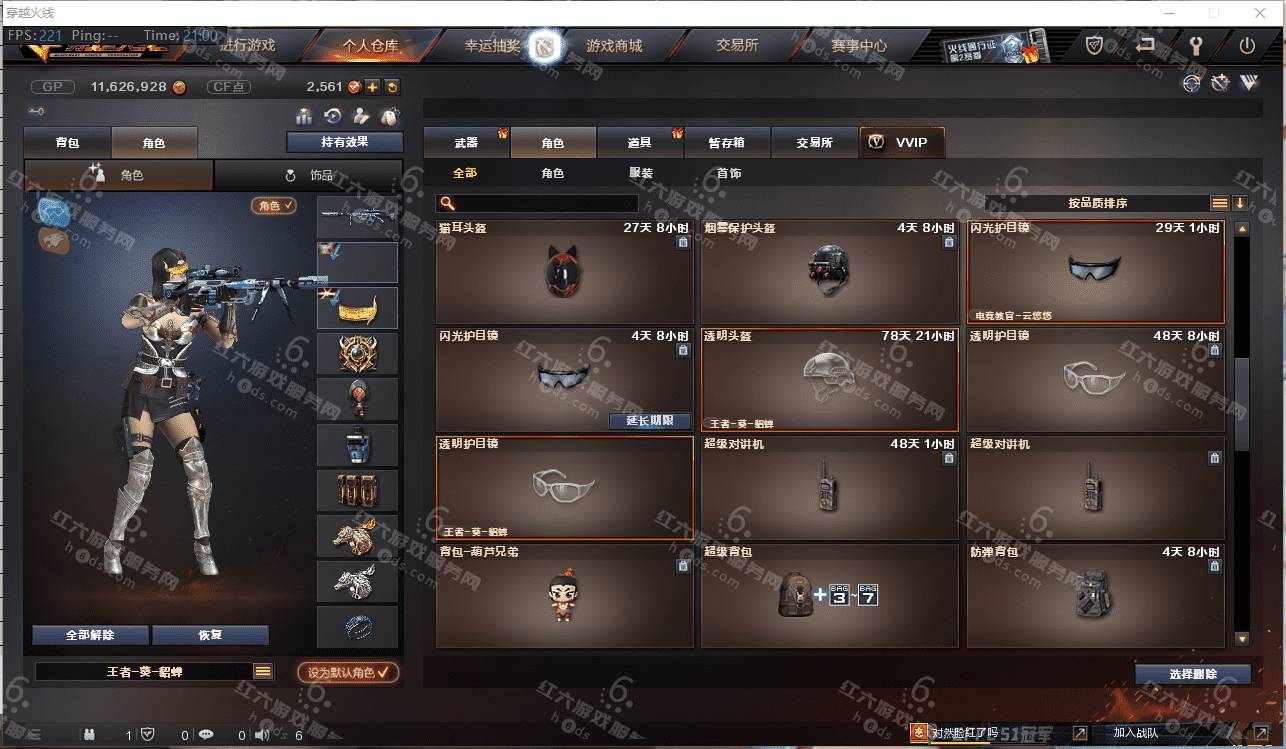Toggle the 角色 checkmark above character
The width and height of the screenshot is (1286, 749).
coord(274,205)
